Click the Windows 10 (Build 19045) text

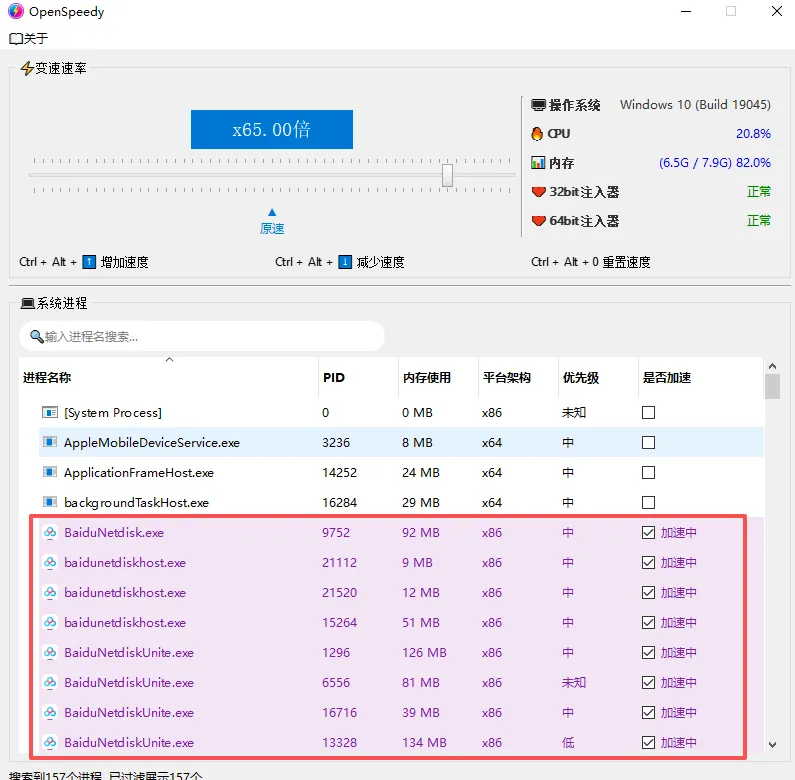[695, 105]
